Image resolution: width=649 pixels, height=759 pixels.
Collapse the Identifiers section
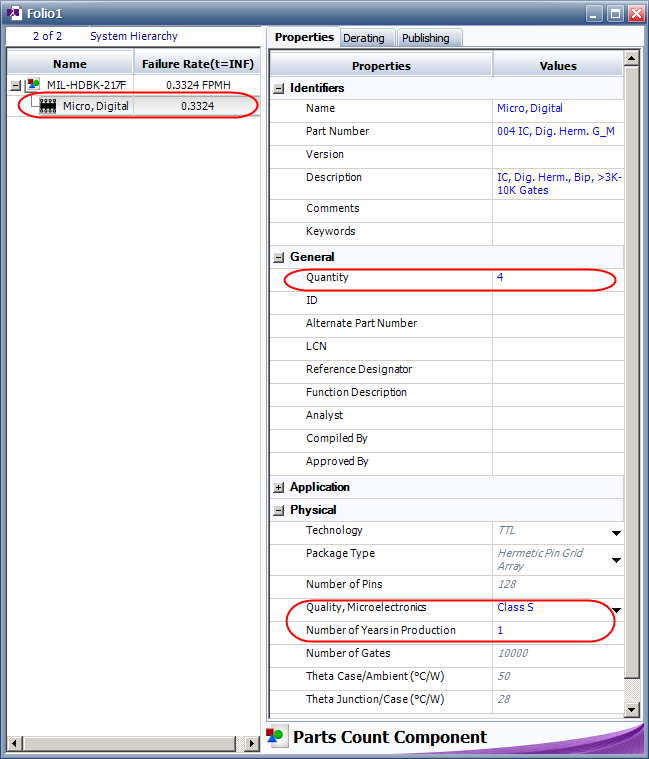[x=279, y=88]
